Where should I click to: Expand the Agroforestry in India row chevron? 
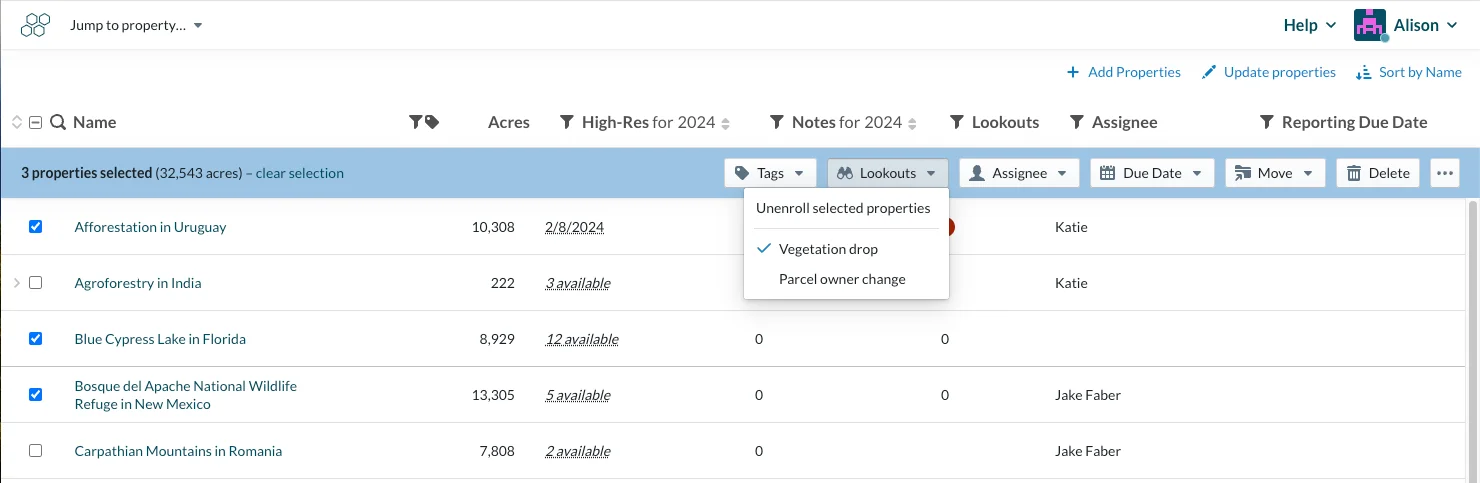[16, 283]
